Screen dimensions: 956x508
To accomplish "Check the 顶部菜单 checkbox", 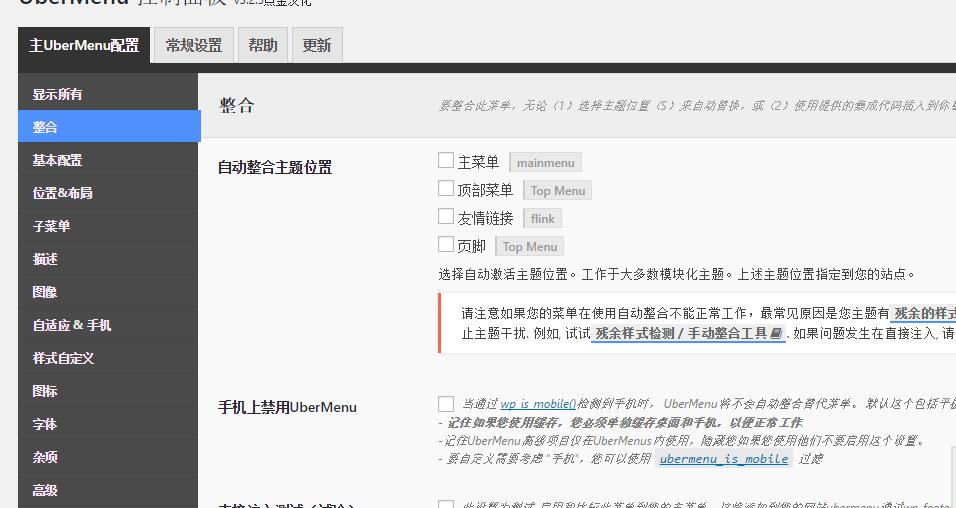I will pyautogui.click(x=446, y=188).
